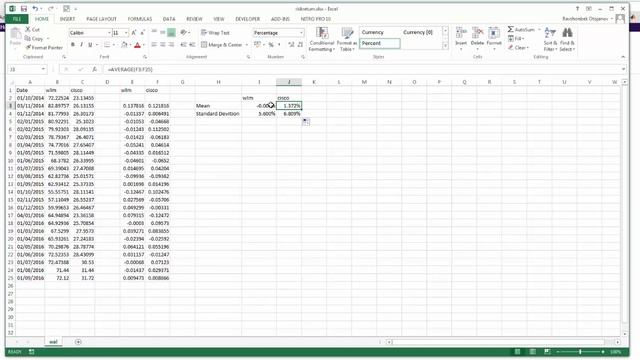The image size is (640, 360).
Task: Delete cells using Delete button
Action: (477, 39)
